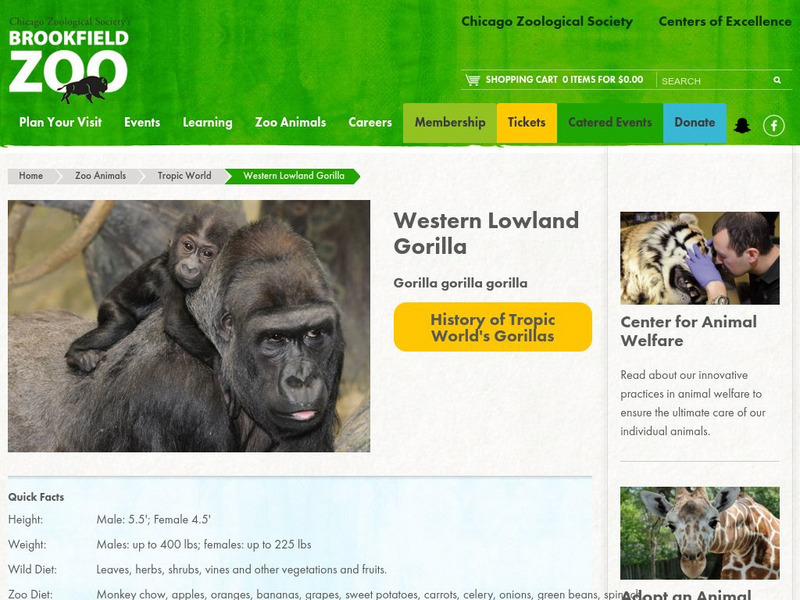The image size is (800, 600).
Task: Open the Snapchat icon link
Action: point(742,125)
